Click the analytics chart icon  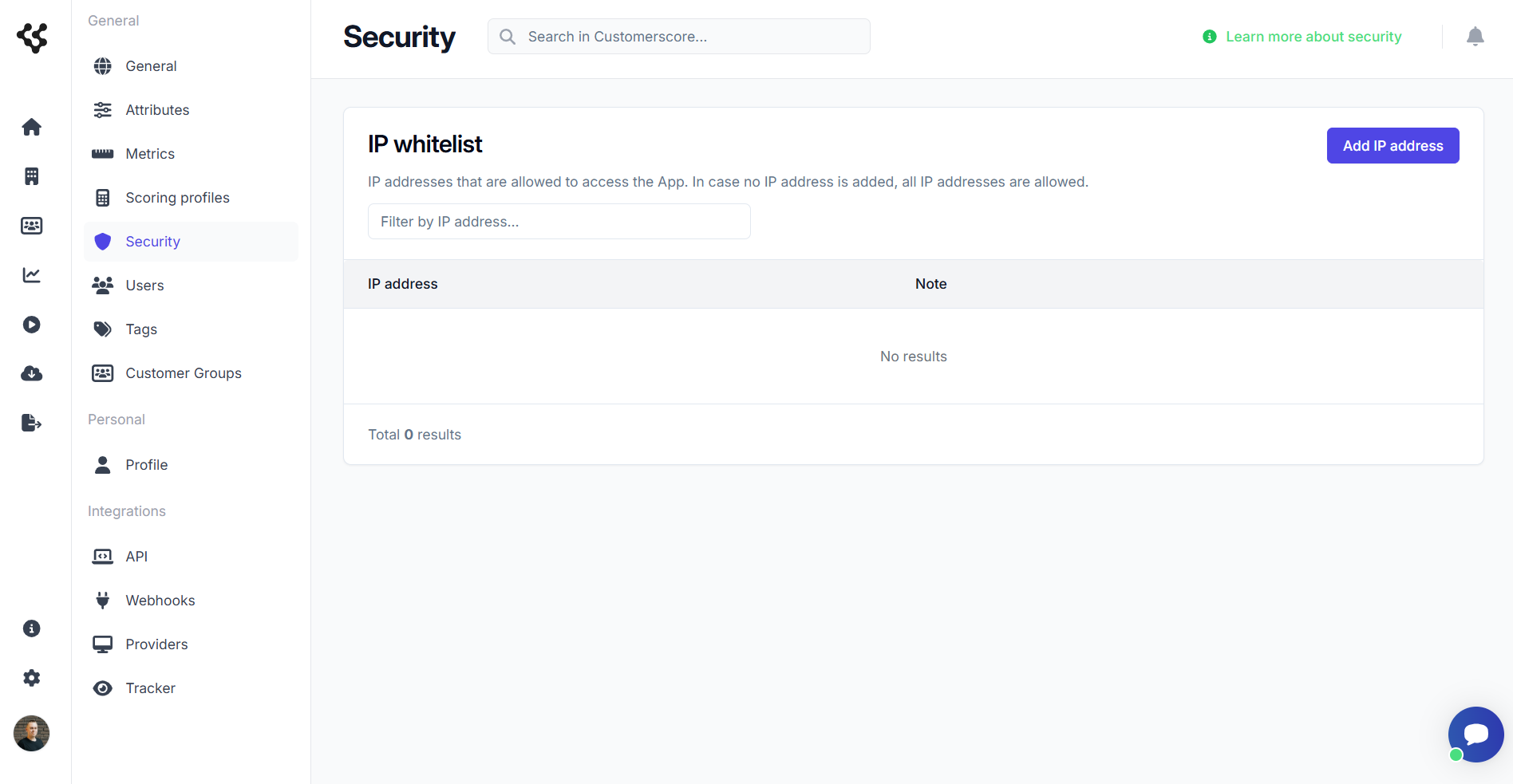[31, 275]
